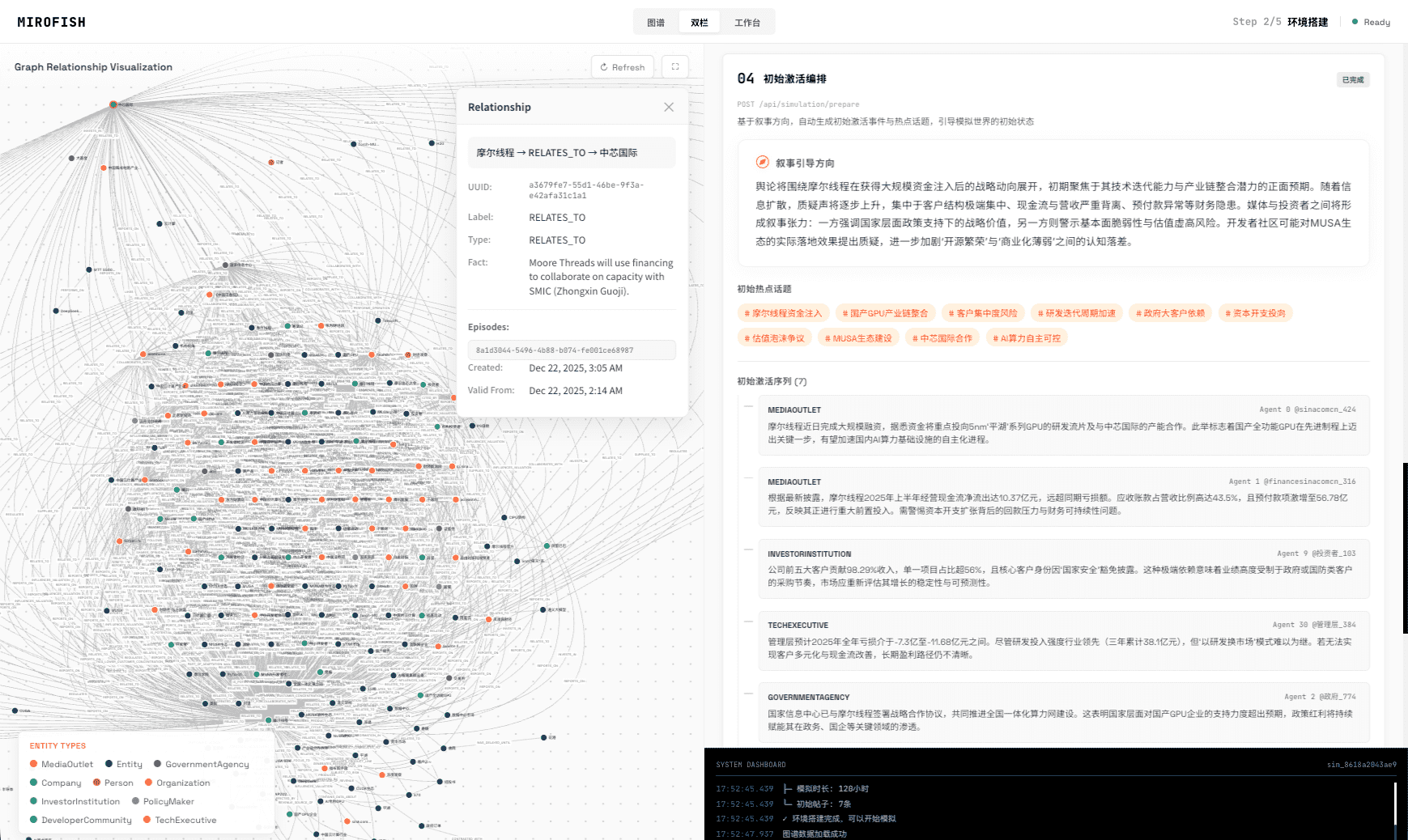Toggle Company entity visibility in legend
1408x840 pixels.
(x=33, y=783)
